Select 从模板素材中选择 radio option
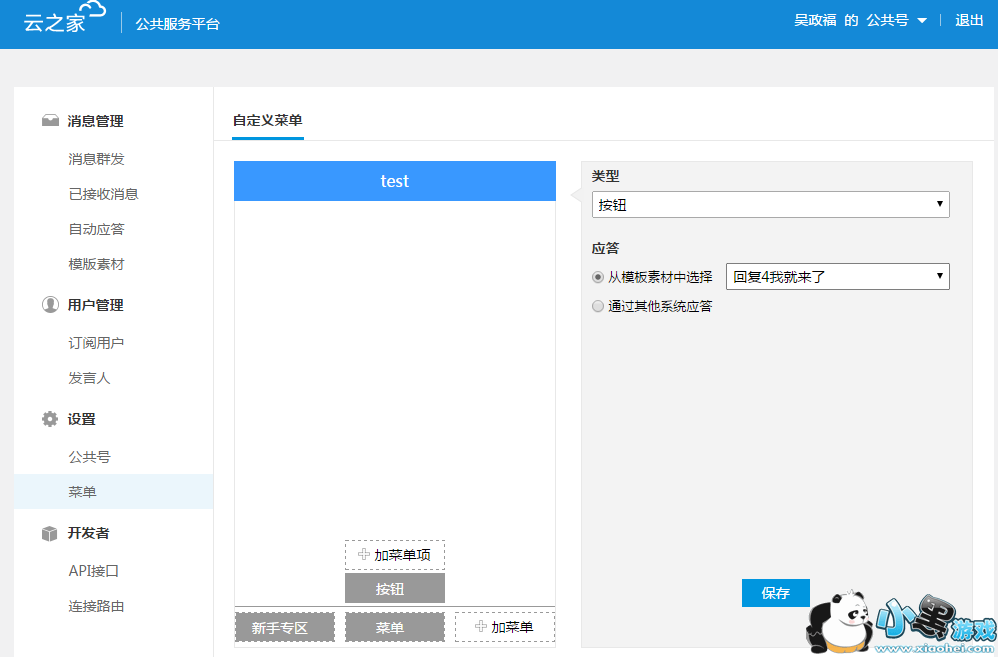 pos(598,277)
